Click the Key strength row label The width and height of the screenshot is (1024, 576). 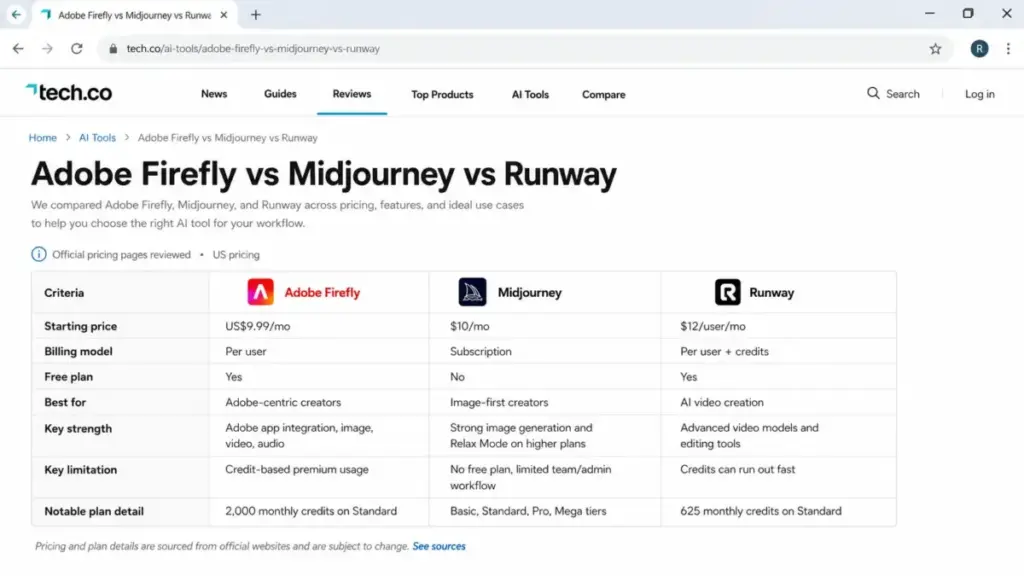click(78, 428)
